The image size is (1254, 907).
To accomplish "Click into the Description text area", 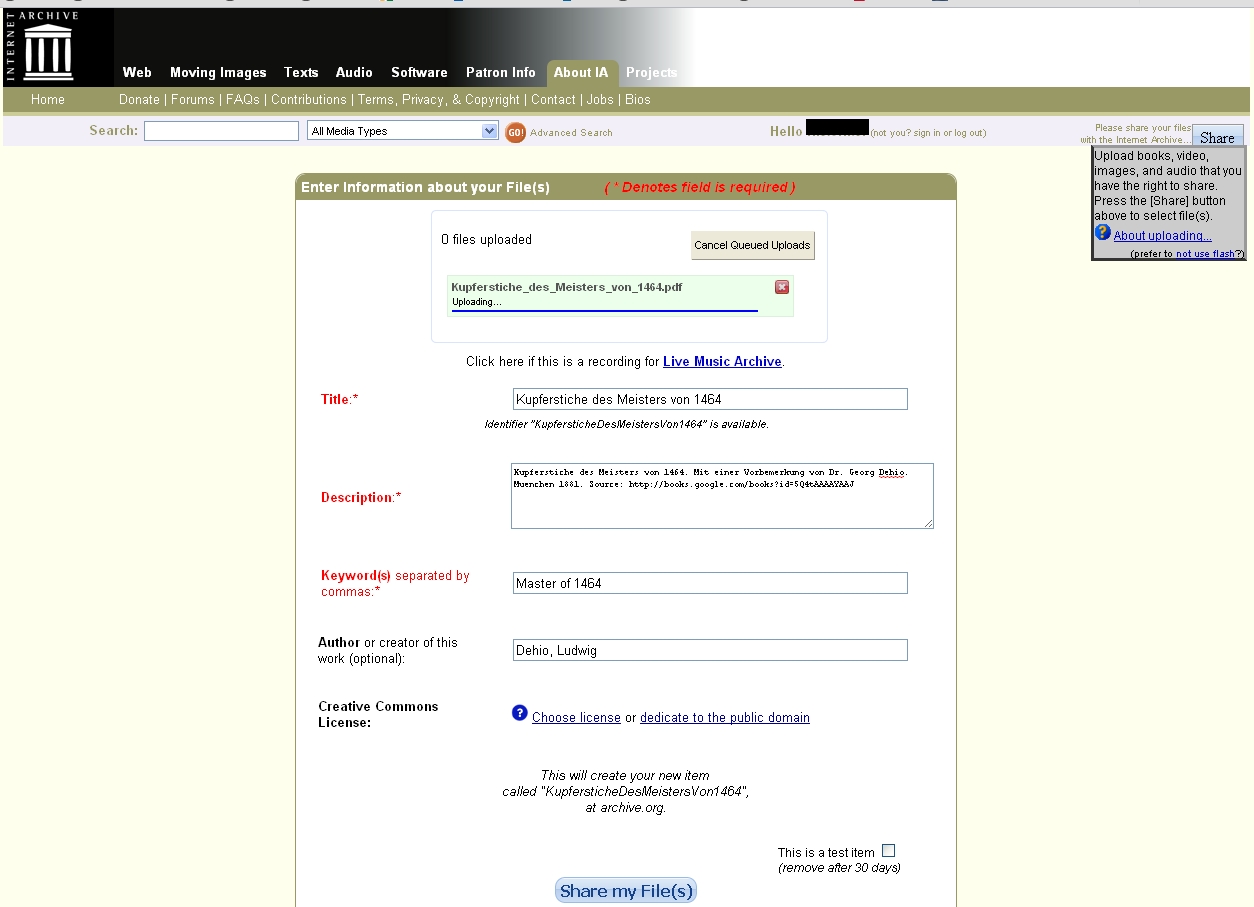I will (x=722, y=496).
